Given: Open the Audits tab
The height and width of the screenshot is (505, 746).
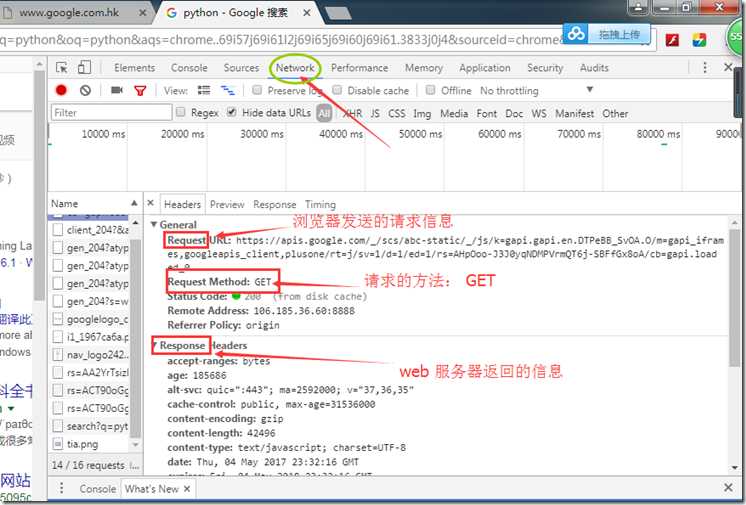Looking at the screenshot, I should point(594,68).
